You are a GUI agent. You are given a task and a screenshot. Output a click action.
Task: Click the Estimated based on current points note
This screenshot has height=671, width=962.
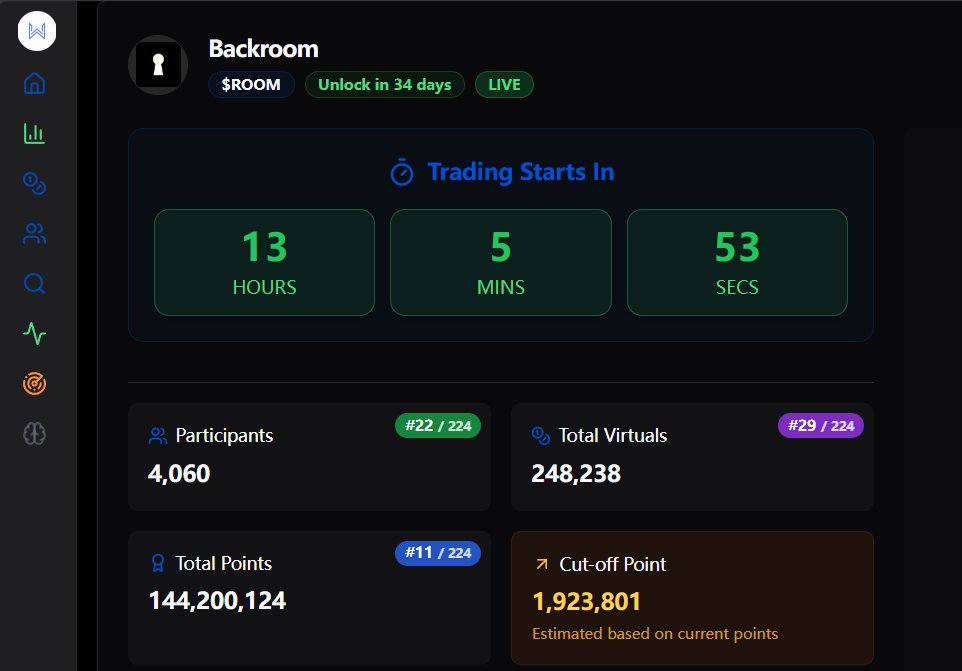(x=655, y=634)
